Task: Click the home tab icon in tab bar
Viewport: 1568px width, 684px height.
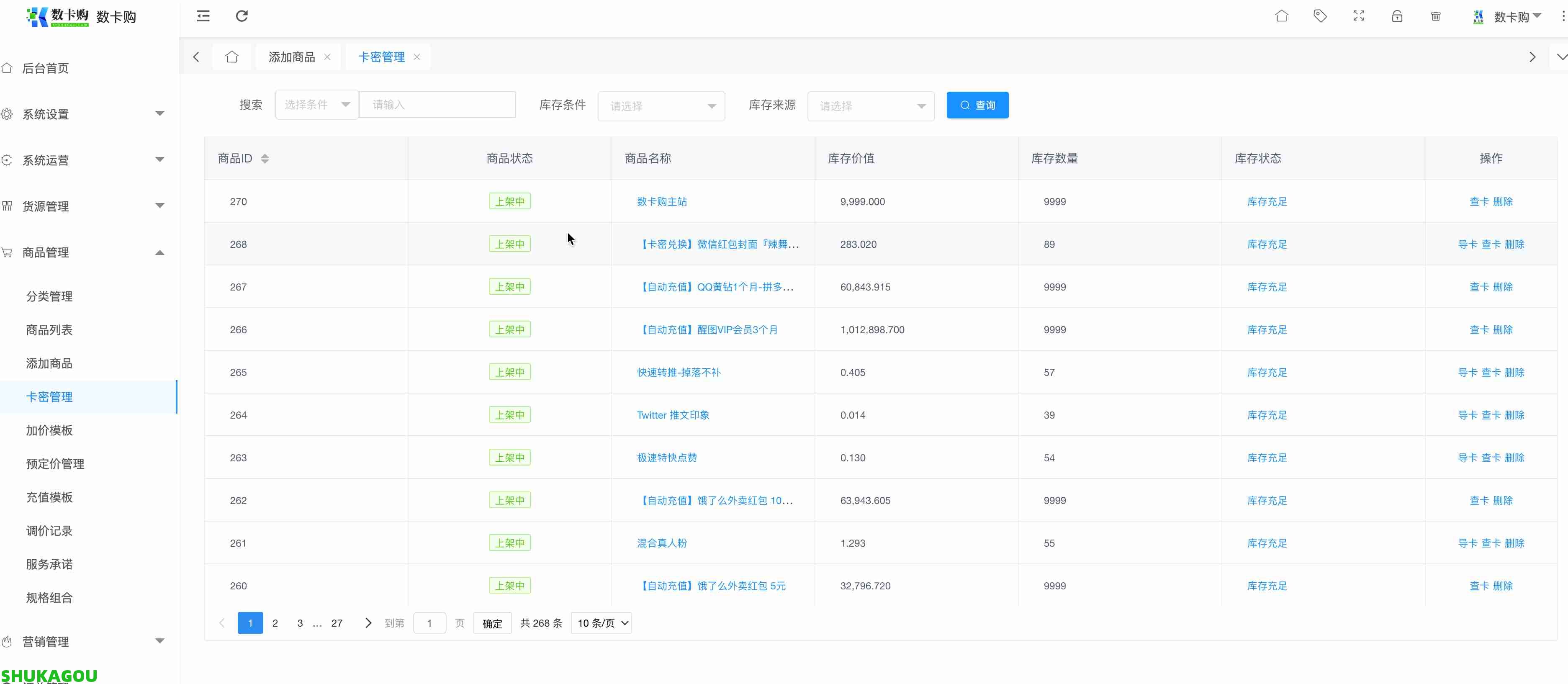Action: click(231, 57)
